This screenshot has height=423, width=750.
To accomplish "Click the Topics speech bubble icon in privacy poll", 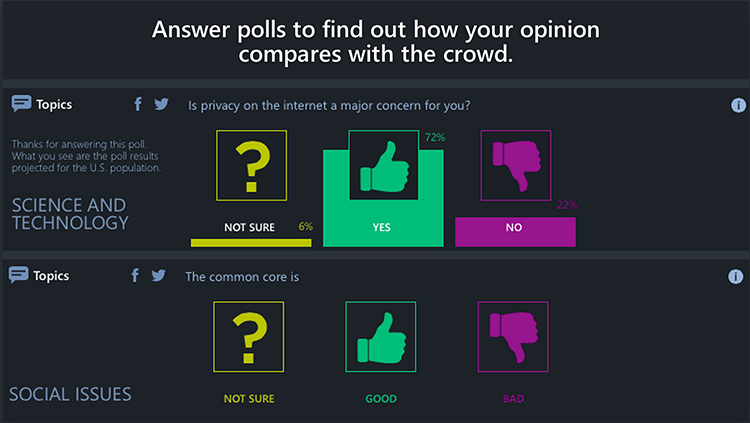I will (22, 103).
